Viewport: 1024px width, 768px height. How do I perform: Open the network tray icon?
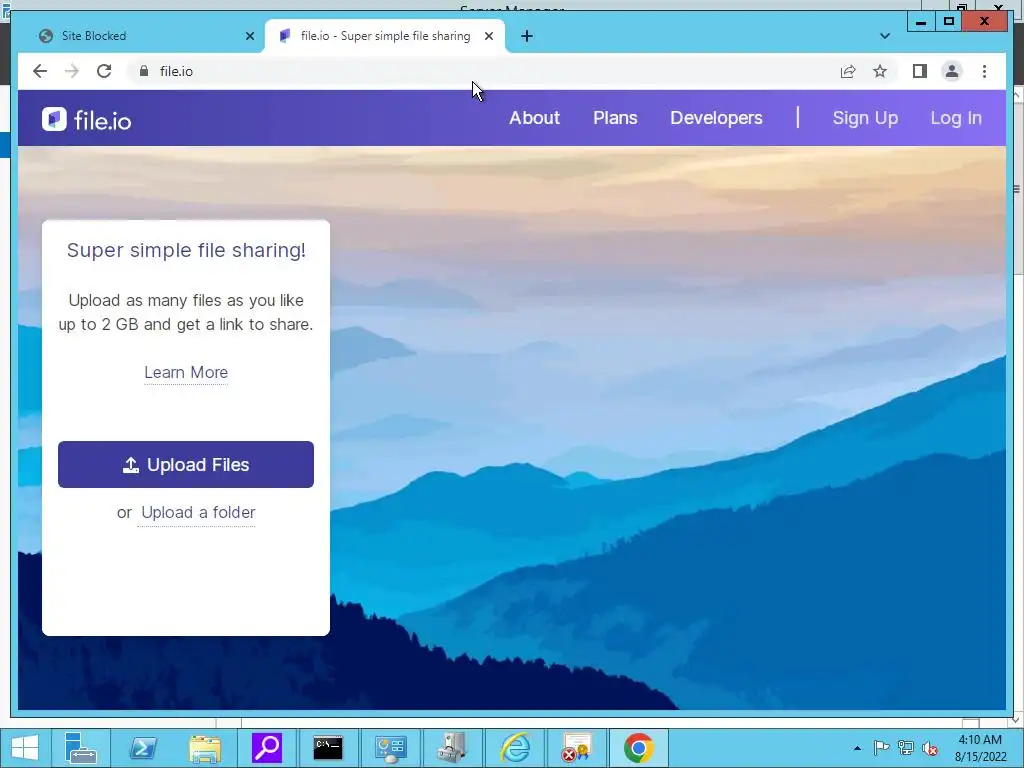tap(905, 748)
